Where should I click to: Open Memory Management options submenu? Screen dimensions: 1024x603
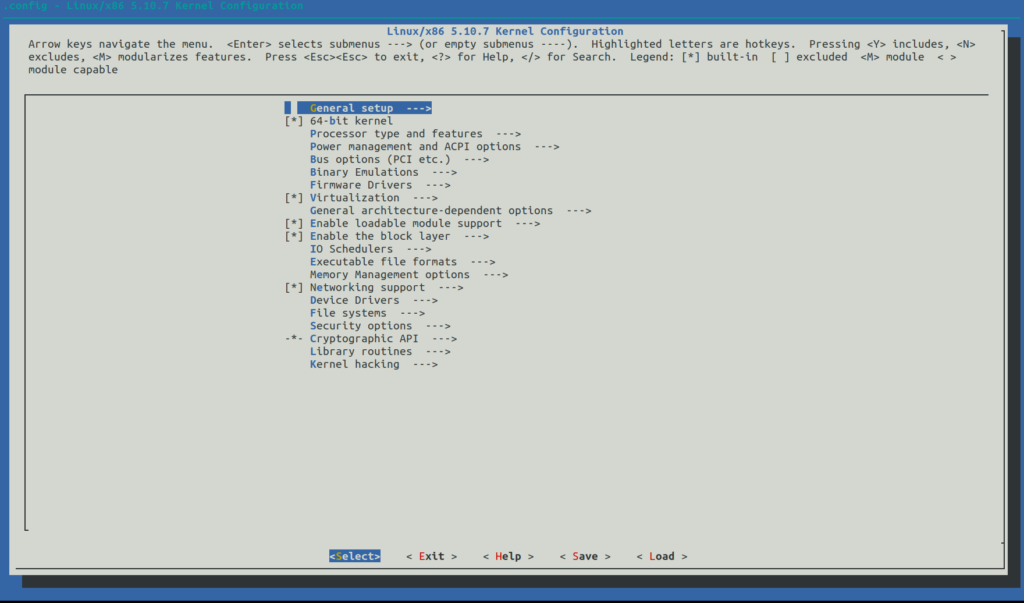pyautogui.click(x=409, y=275)
